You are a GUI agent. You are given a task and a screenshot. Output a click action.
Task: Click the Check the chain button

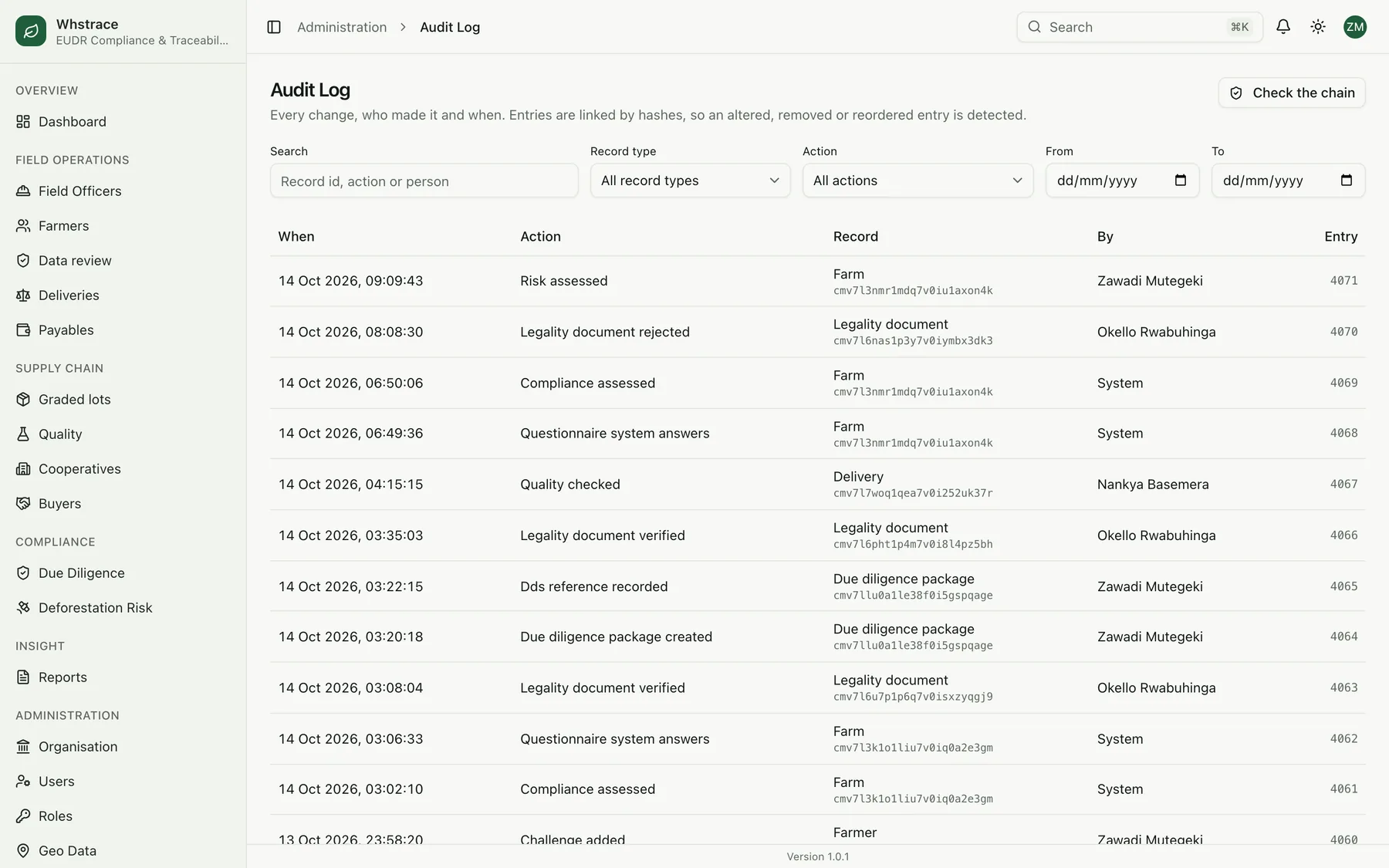click(x=1292, y=93)
